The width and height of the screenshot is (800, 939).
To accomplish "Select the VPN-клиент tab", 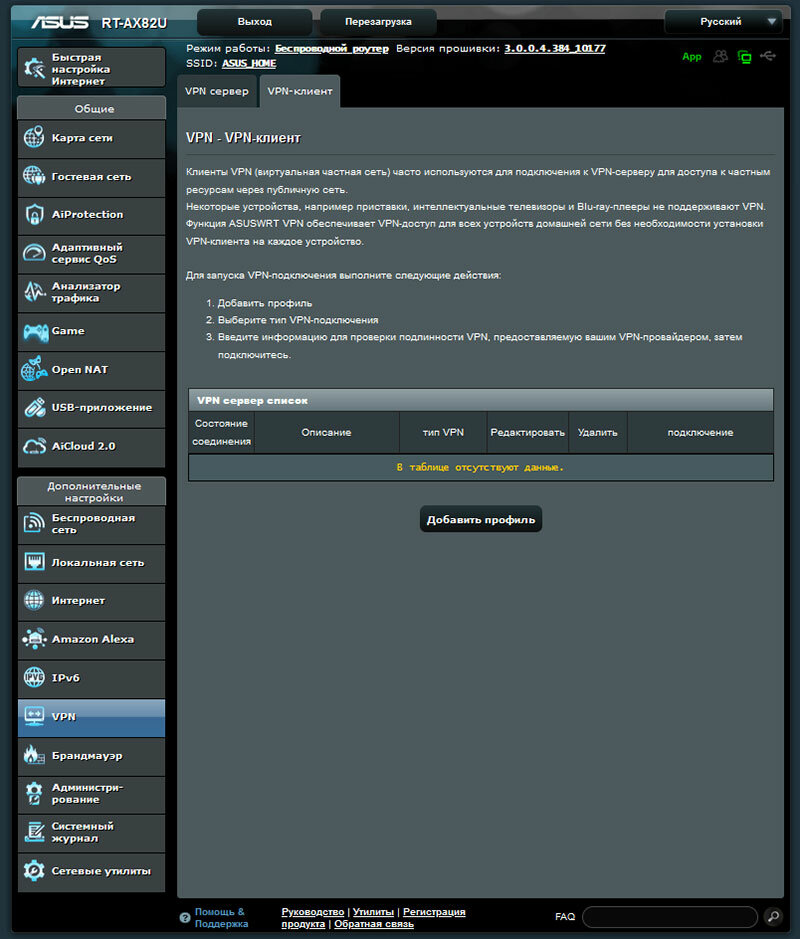I will pos(299,91).
